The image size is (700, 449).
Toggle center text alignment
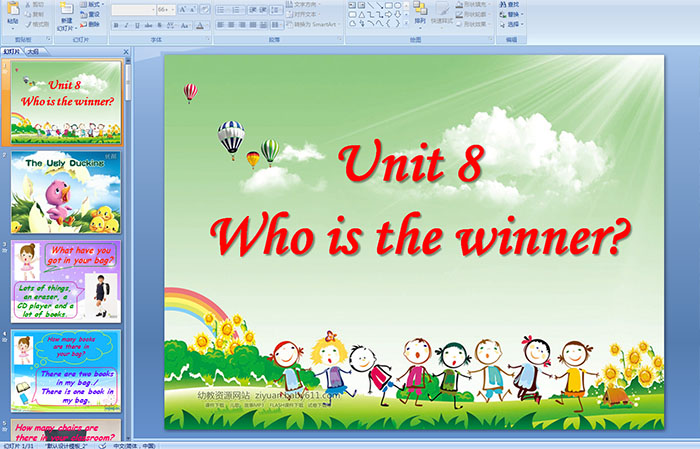click(x=231, y=25)
